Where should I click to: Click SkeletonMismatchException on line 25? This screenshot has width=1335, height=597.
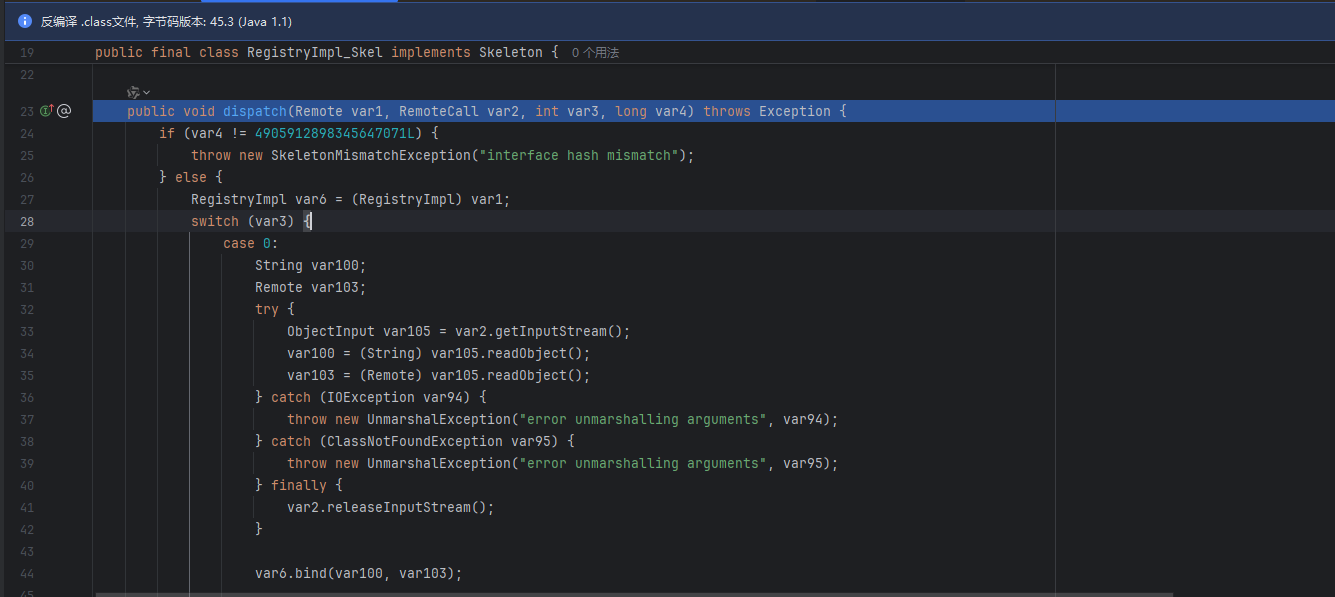(372, 155)
